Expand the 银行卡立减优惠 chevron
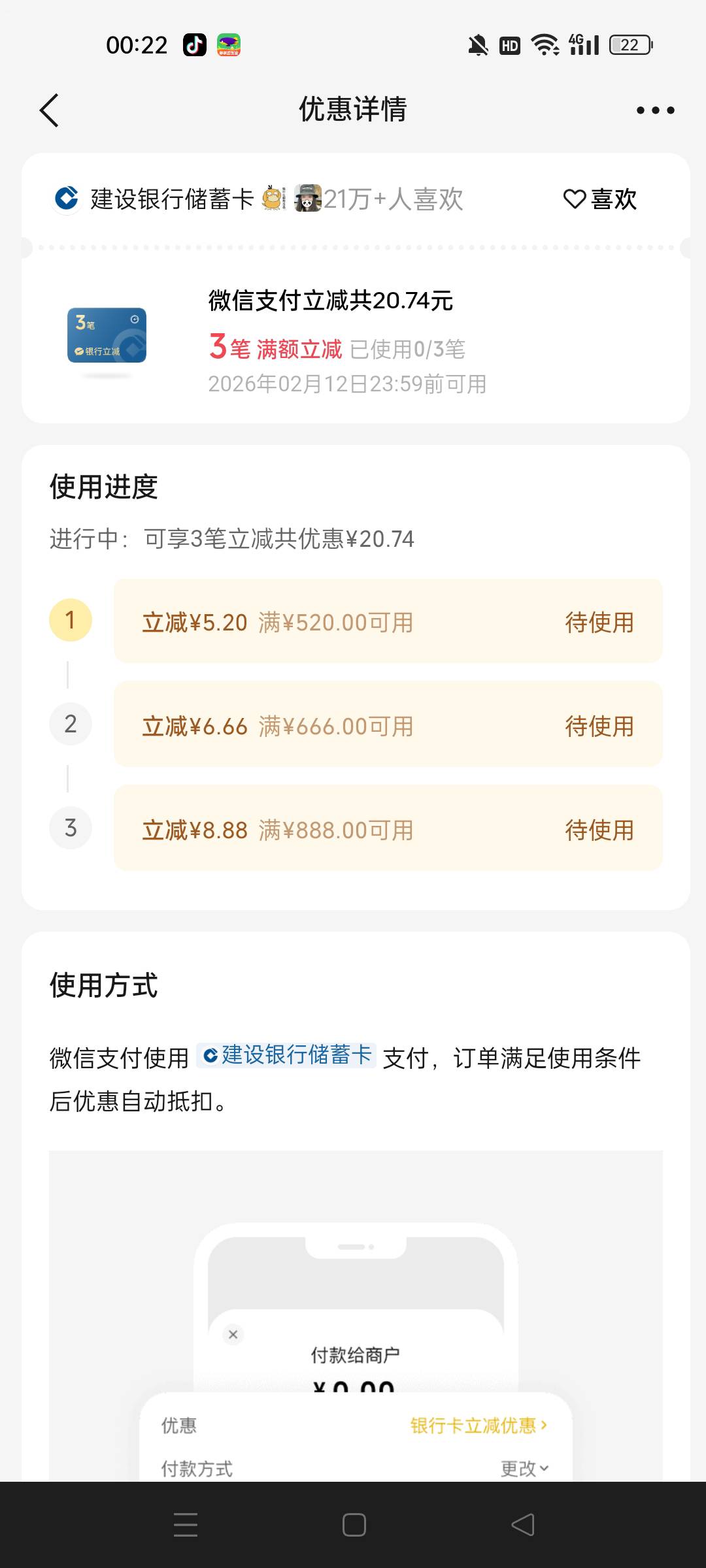This screenshot has width=706, height=1568. point(479,1426)
